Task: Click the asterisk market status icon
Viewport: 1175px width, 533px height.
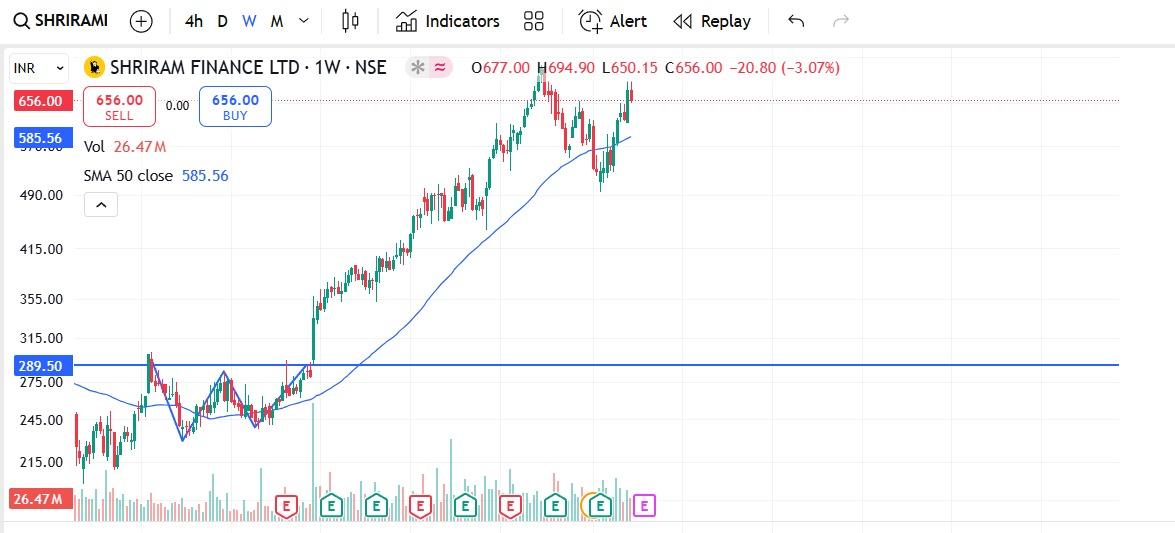Action: pos(417,67)
